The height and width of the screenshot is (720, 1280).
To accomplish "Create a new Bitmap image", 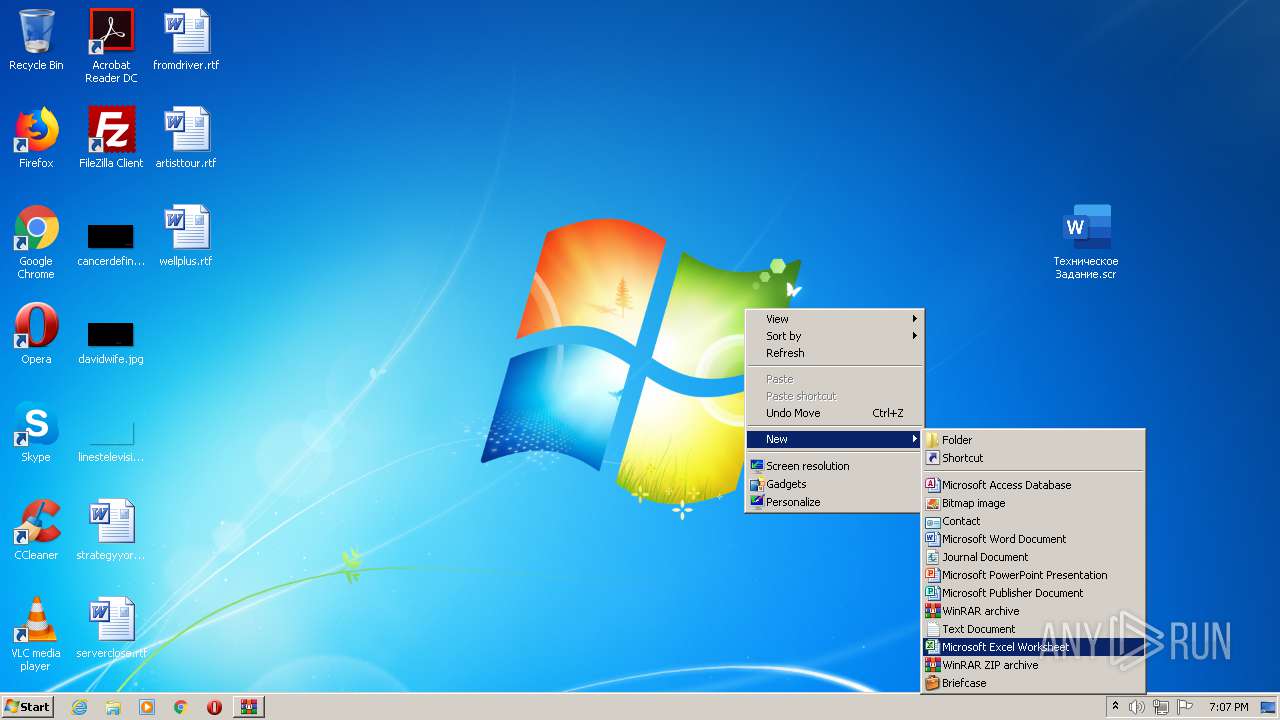I will 1033,503.
